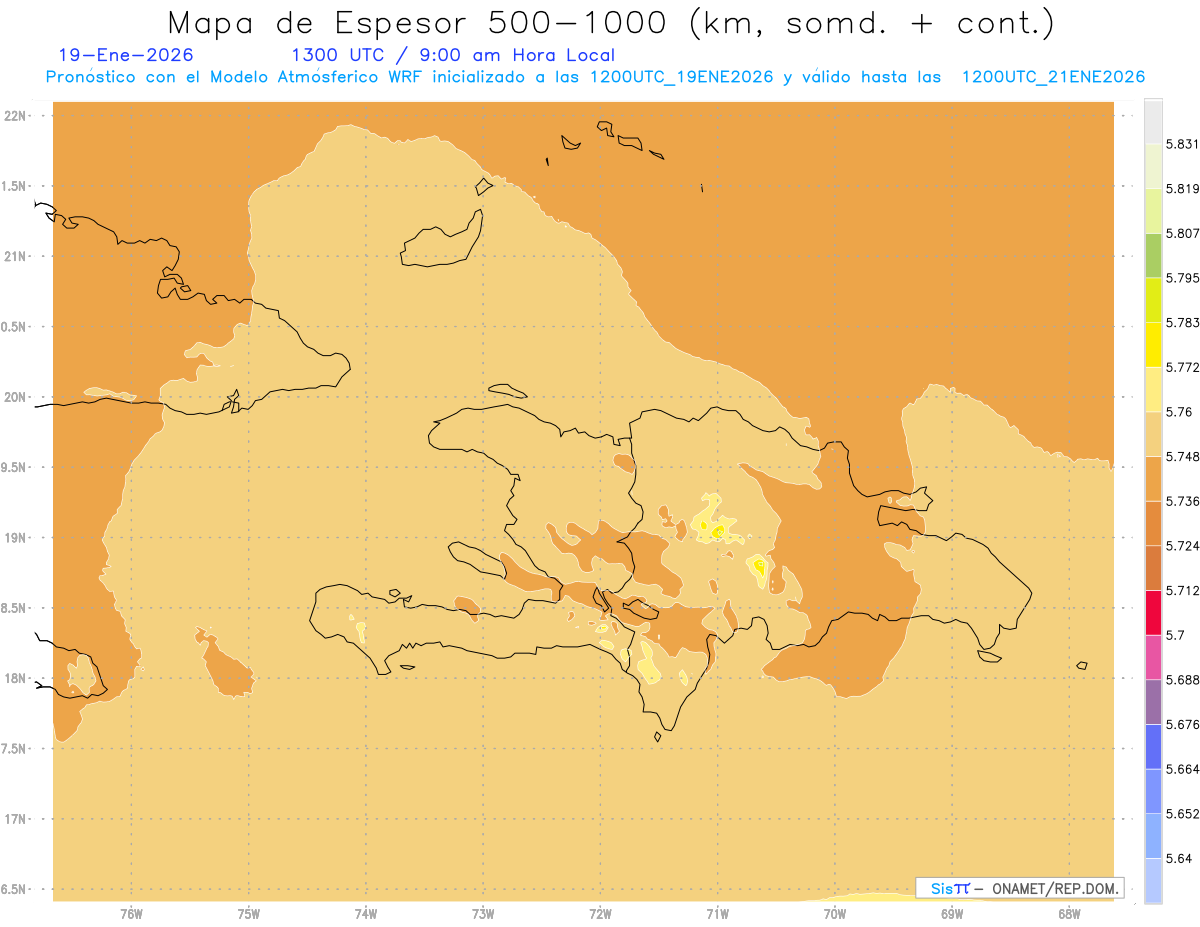Click the date text '19-Ene-2026'
The image size is (1200, 927).
point(126,55)
